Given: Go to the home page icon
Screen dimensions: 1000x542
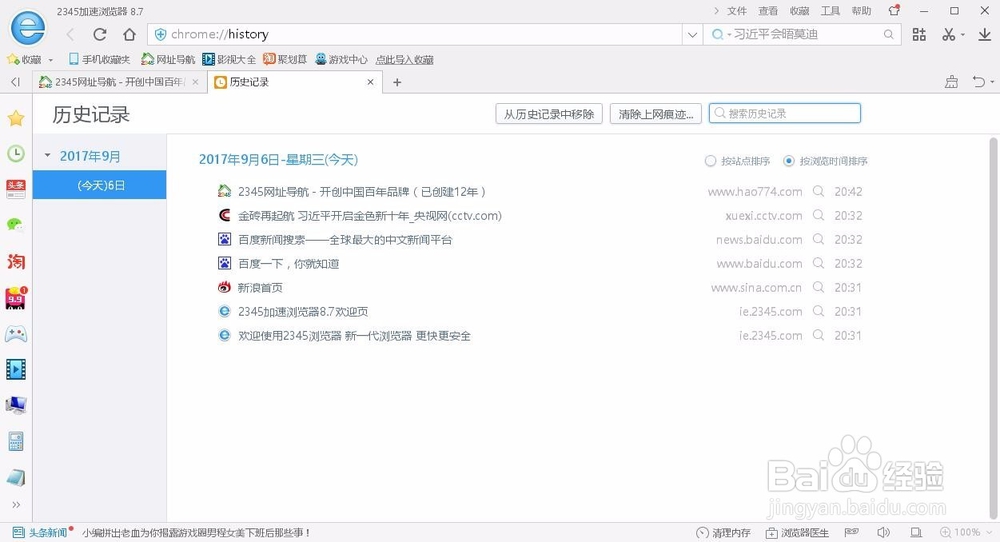Looking at the screenshot, I should (129, 34).
